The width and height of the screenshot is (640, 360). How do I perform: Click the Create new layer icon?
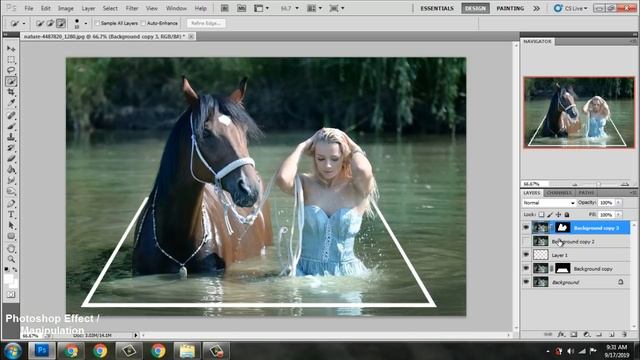612,334
